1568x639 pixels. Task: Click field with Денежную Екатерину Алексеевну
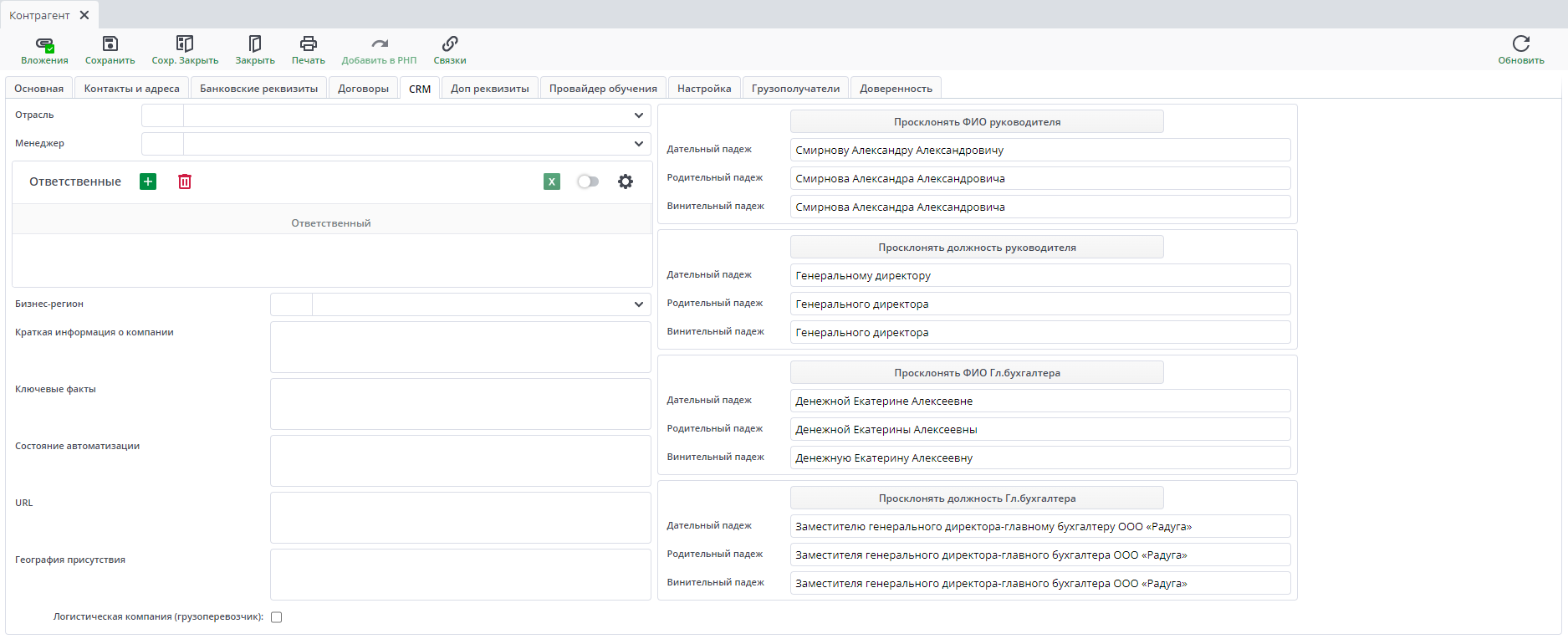pyautogui.click(x=1040, y=458)
